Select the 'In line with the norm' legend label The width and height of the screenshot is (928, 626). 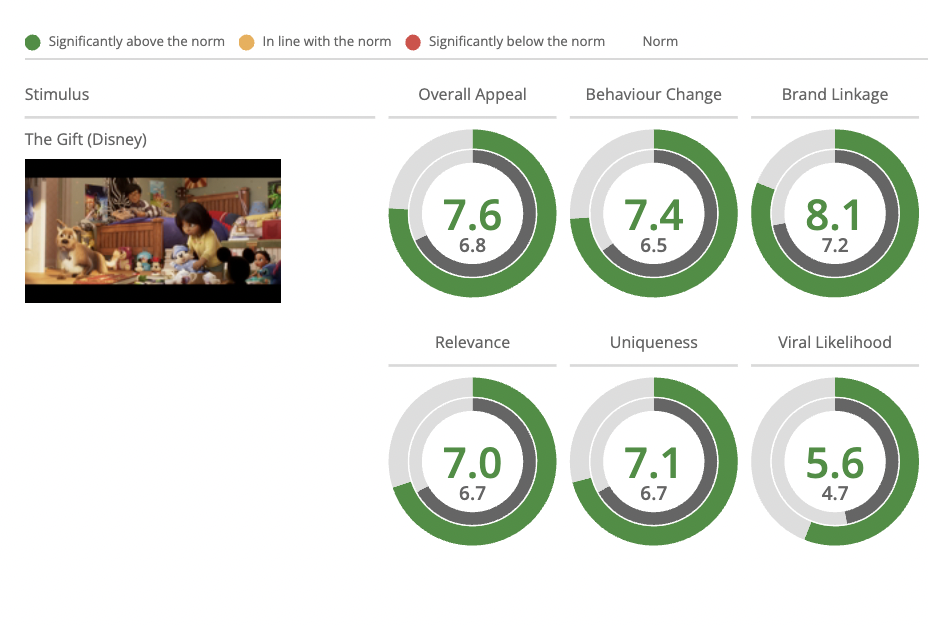pos(327,41)
